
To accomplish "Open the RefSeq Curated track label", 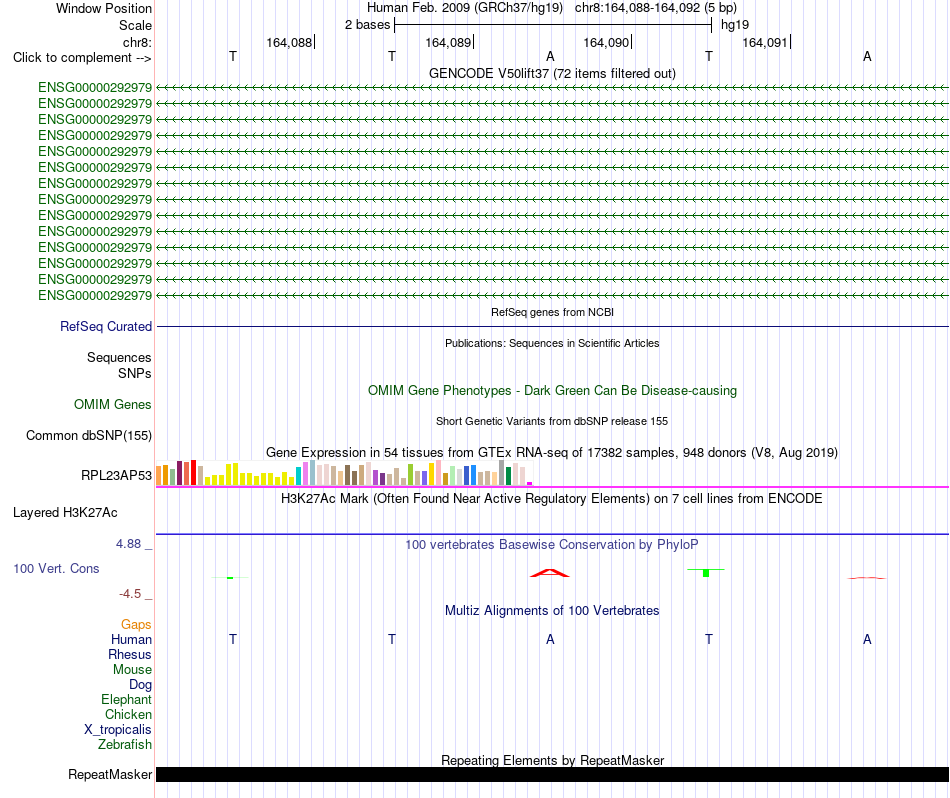I will pos(106,326).
